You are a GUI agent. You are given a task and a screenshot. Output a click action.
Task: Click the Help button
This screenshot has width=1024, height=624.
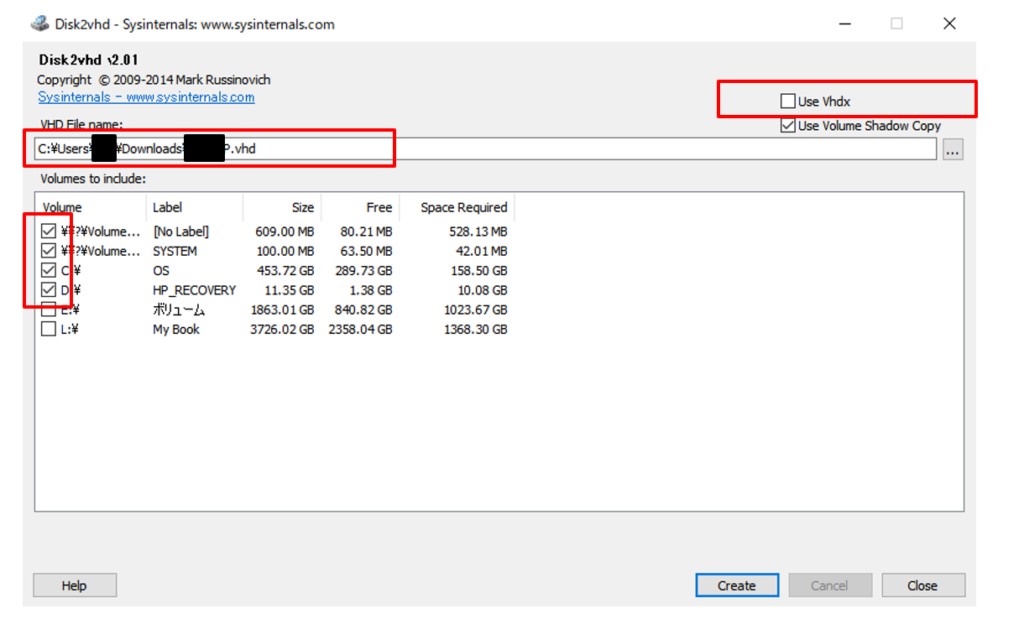pyautogui.click(x=74, y=585)
